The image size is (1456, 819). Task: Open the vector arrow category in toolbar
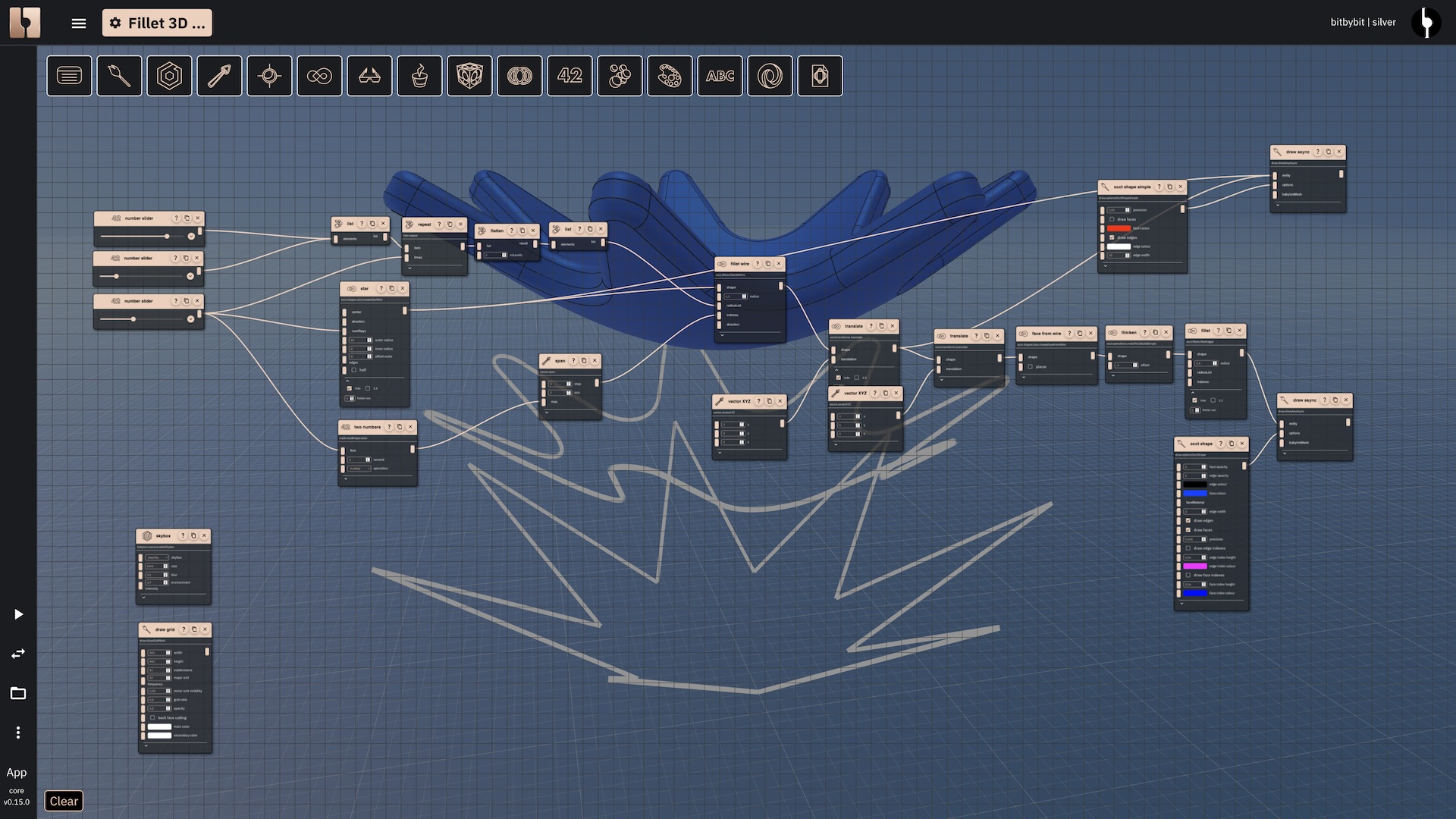219,76
